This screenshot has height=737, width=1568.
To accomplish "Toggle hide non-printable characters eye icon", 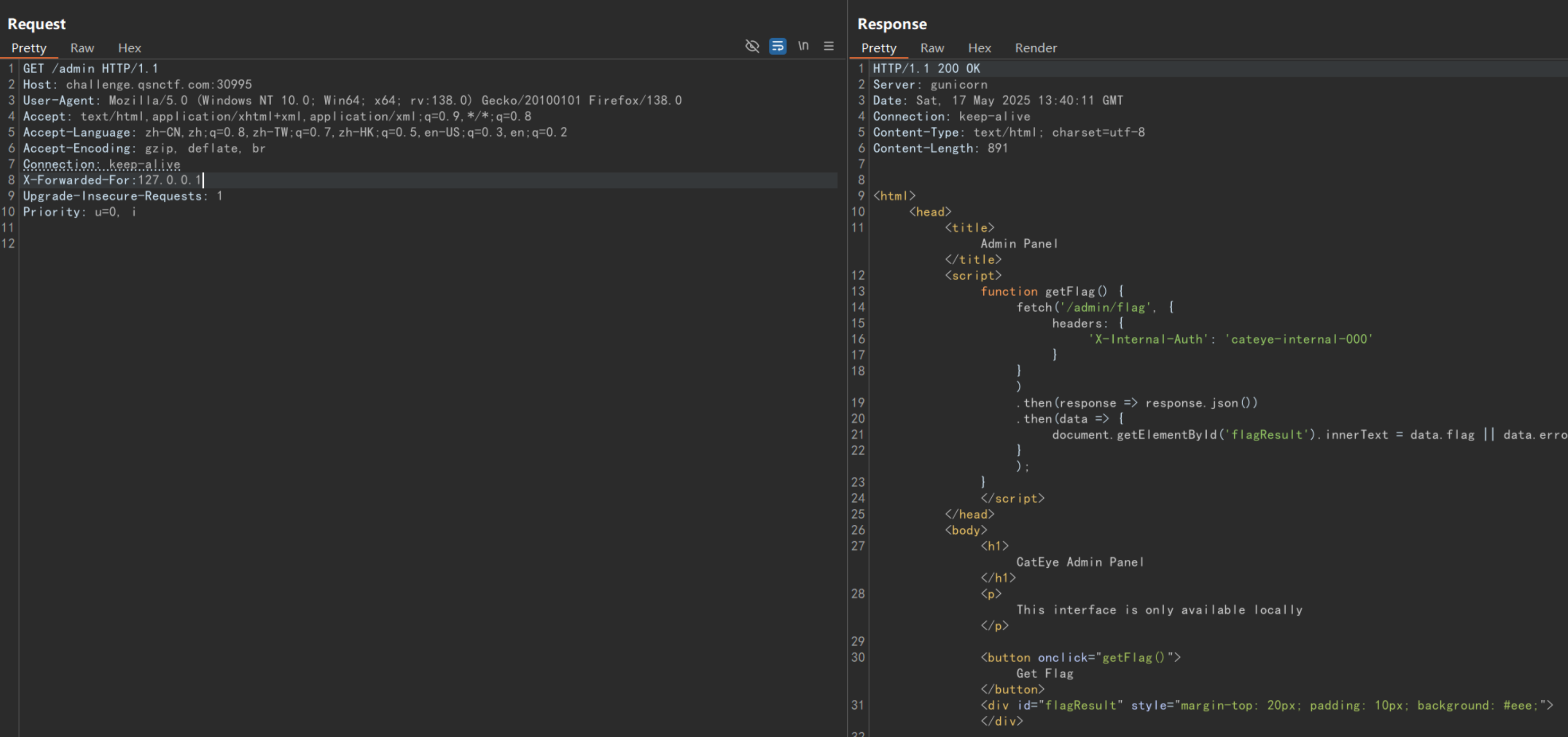I will click(x=752, y=46).
